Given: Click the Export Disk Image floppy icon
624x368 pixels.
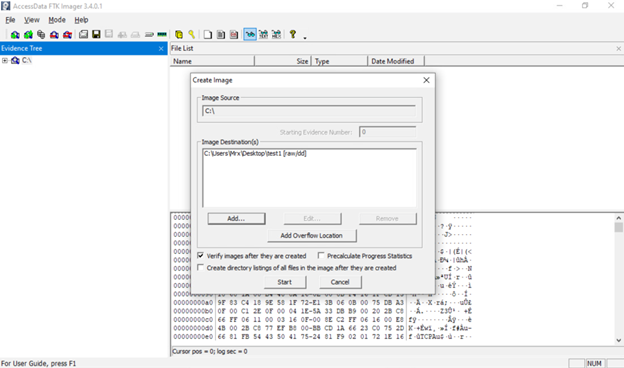Looking at the screenshot, I should click(x=96, y=34).
